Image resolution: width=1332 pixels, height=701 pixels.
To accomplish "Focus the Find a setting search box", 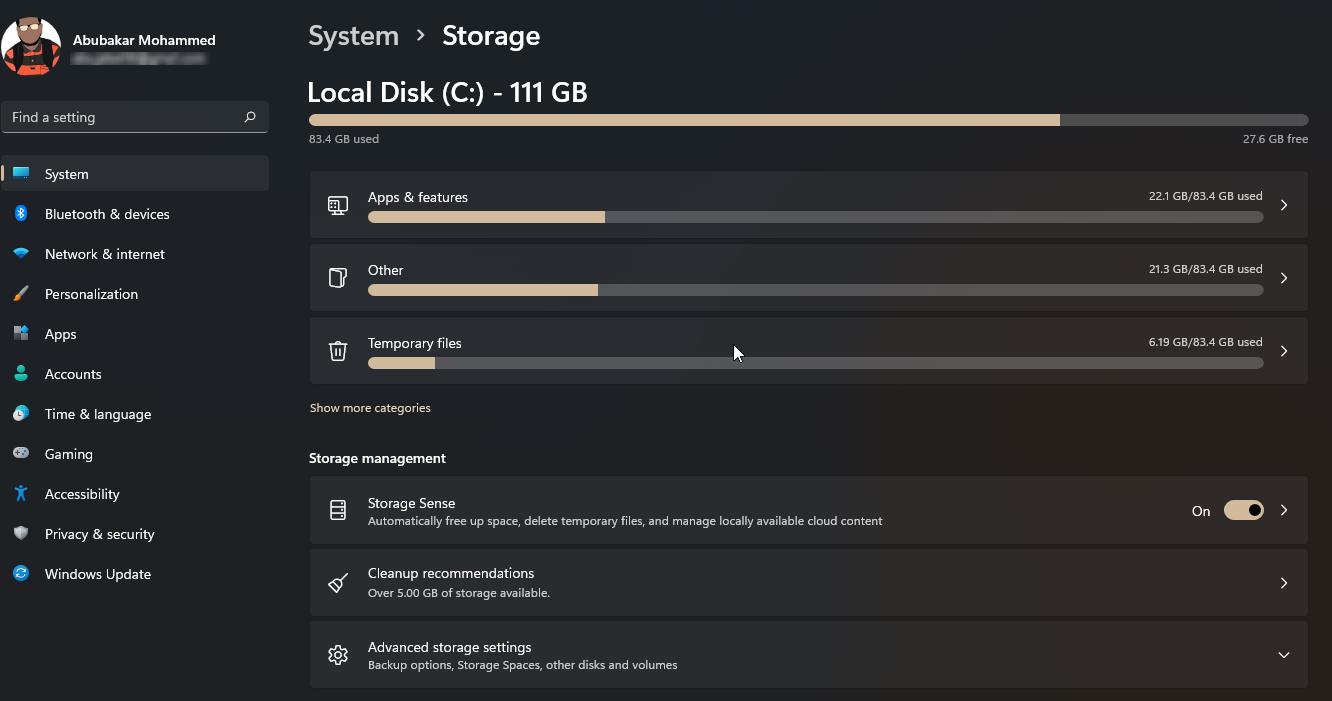I will 135,117.
